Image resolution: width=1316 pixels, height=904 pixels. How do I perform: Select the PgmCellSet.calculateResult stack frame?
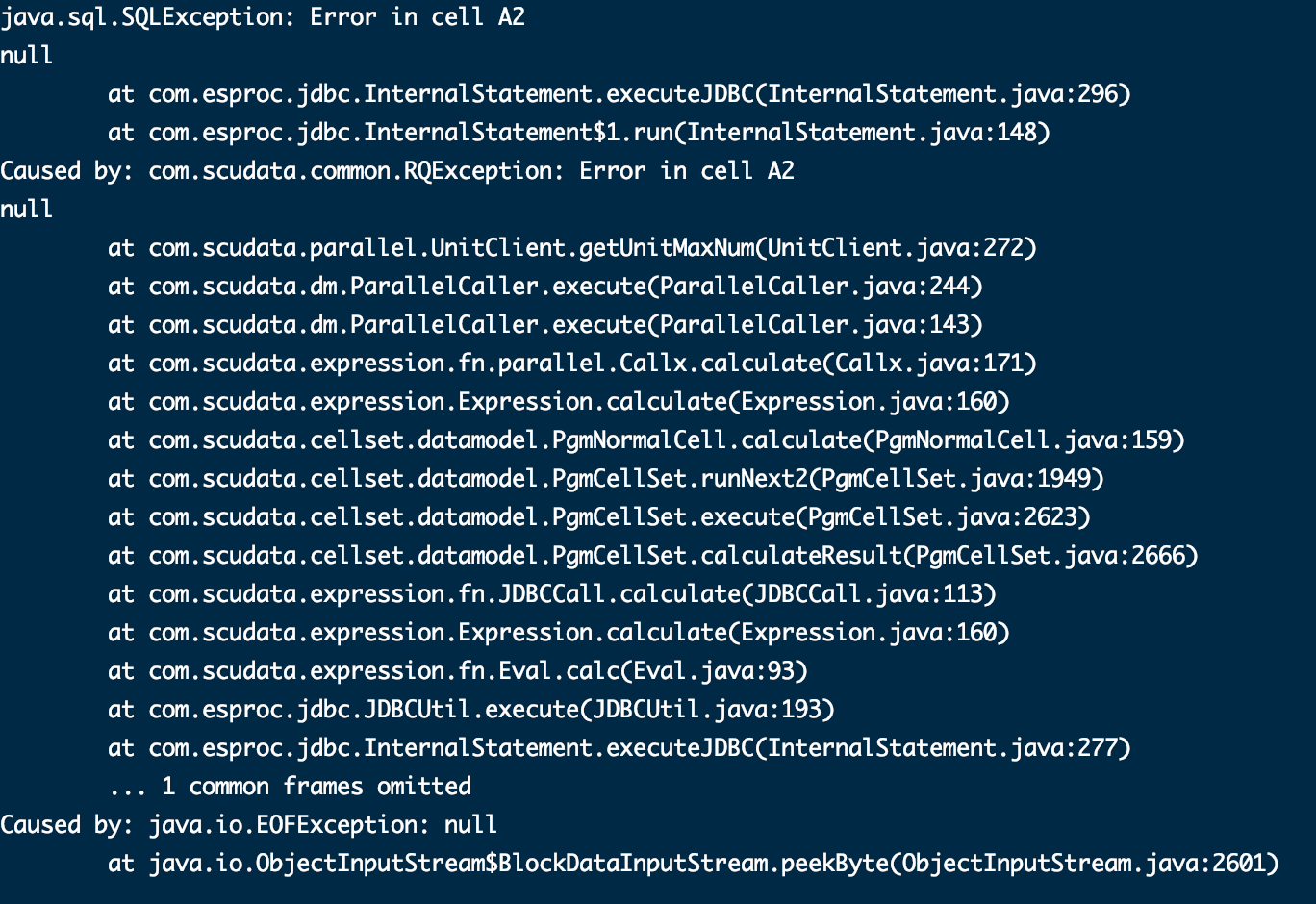pos(652,556)
